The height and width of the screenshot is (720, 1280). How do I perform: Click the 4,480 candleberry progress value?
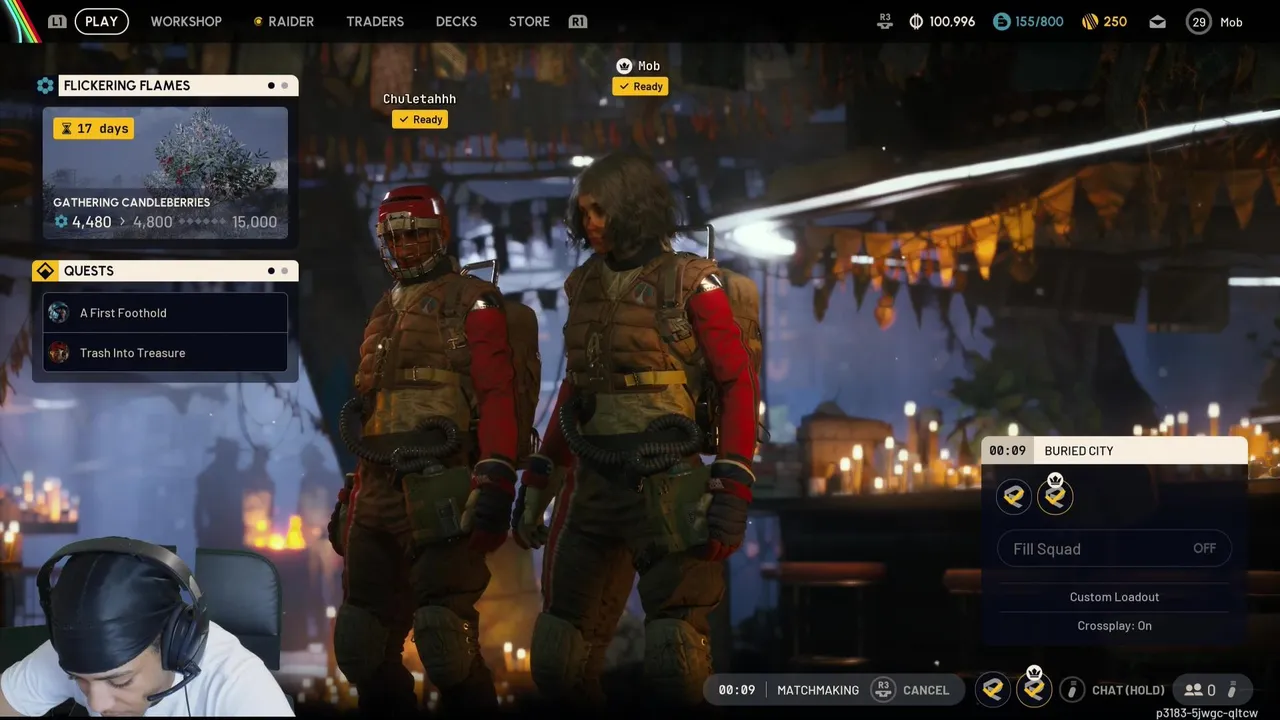(91, 222)
